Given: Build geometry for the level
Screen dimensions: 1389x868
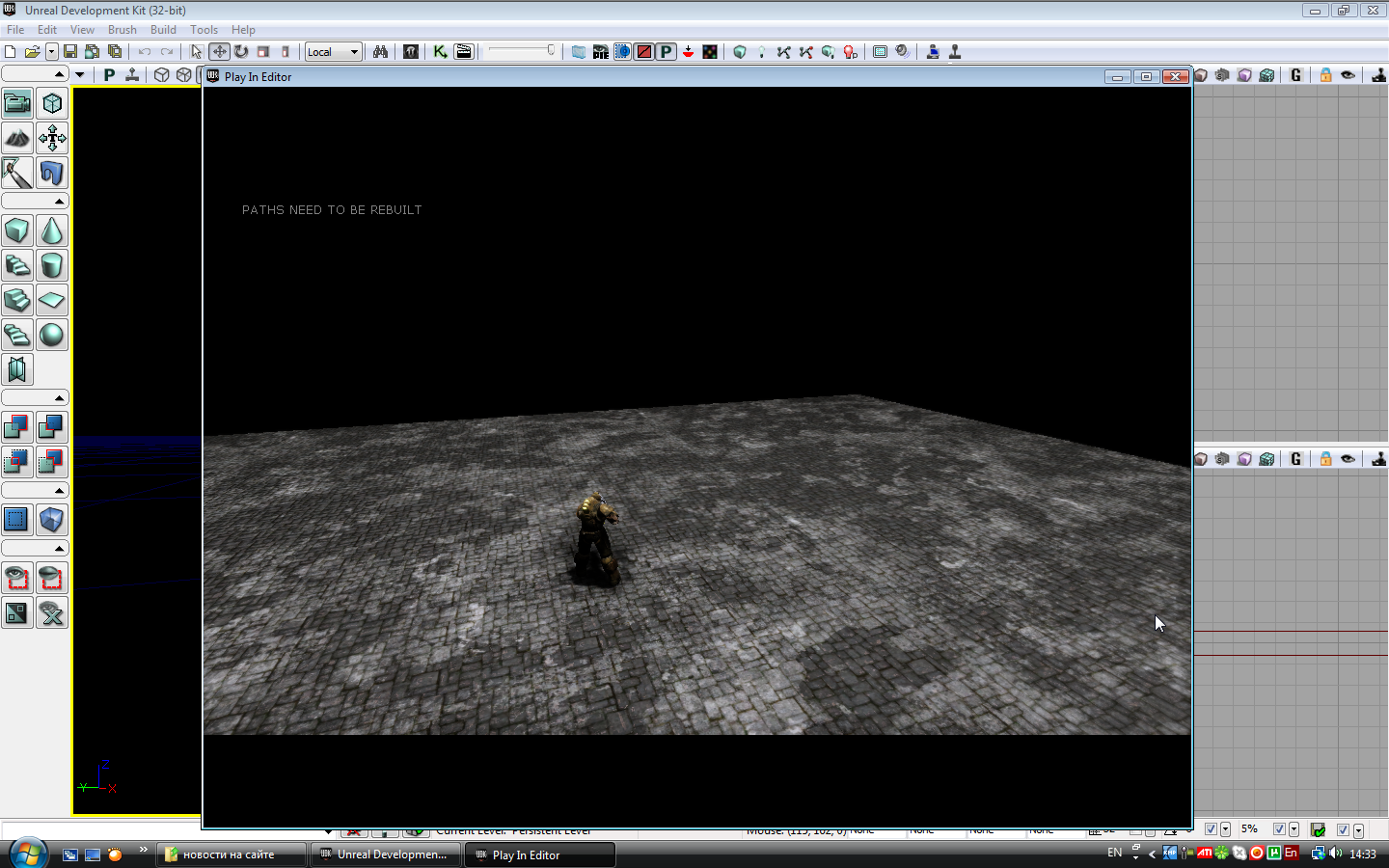Looking at the screenshot, I should point(740,52).
